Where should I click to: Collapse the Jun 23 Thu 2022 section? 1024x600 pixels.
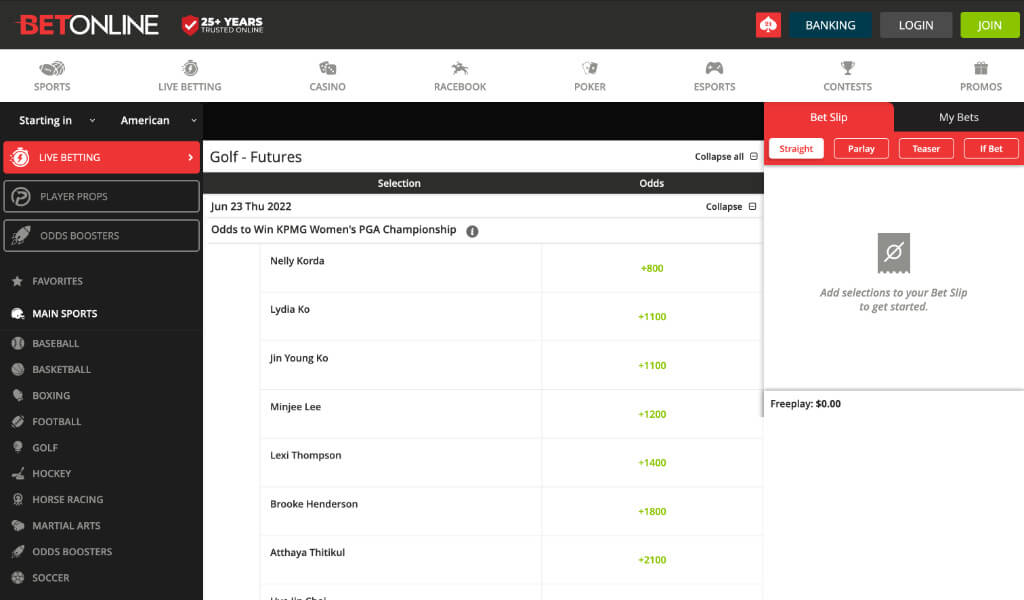point(731,206)
